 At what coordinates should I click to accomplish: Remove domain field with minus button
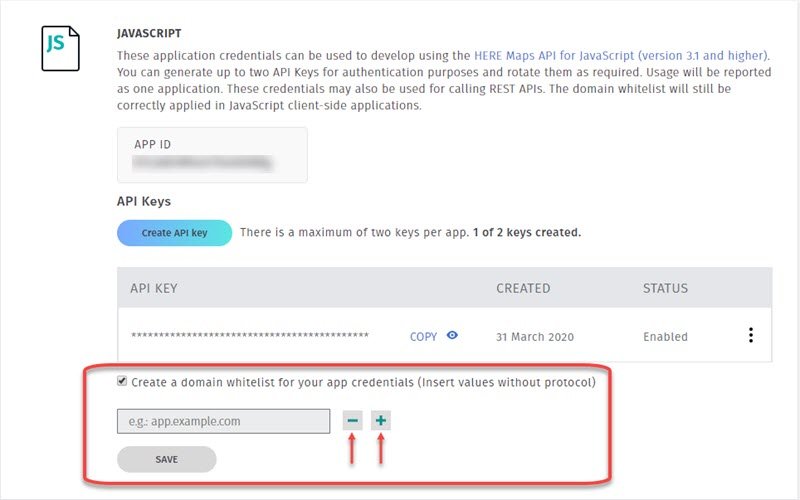[x=353, y=421]
